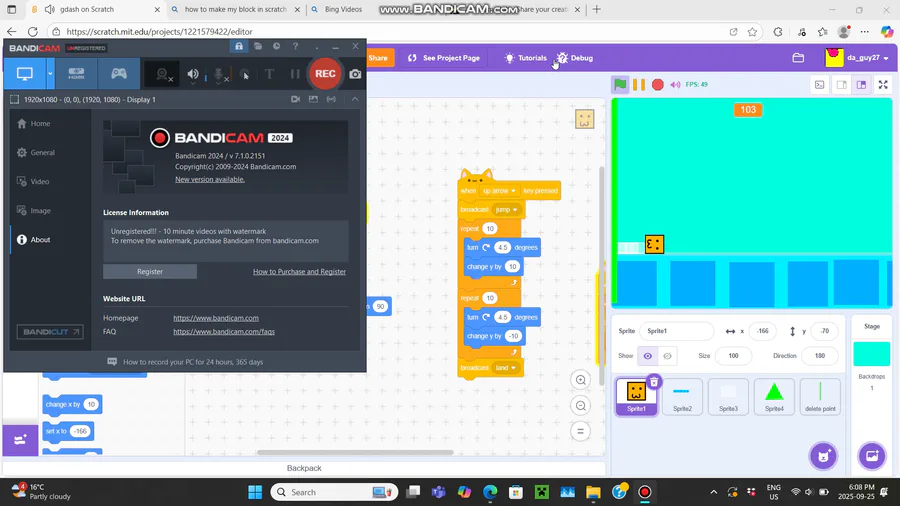
Task: Show sprite with eye icon
Action: point(647,356)
